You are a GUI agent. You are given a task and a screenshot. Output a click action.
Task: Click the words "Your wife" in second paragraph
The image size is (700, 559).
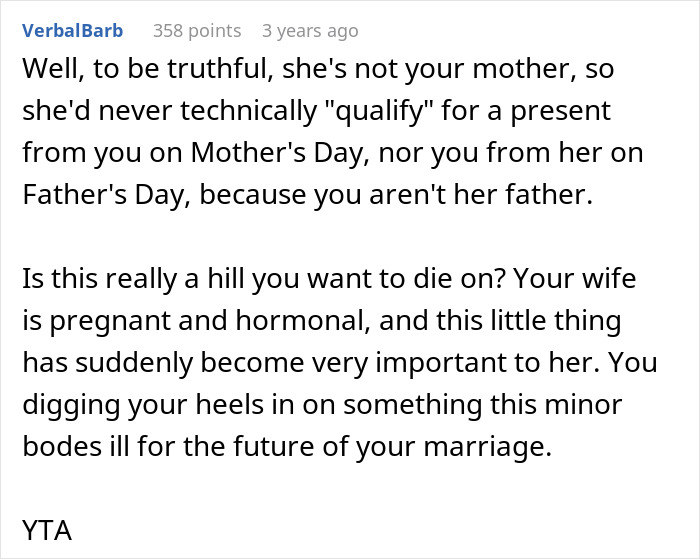pos(575,279)
